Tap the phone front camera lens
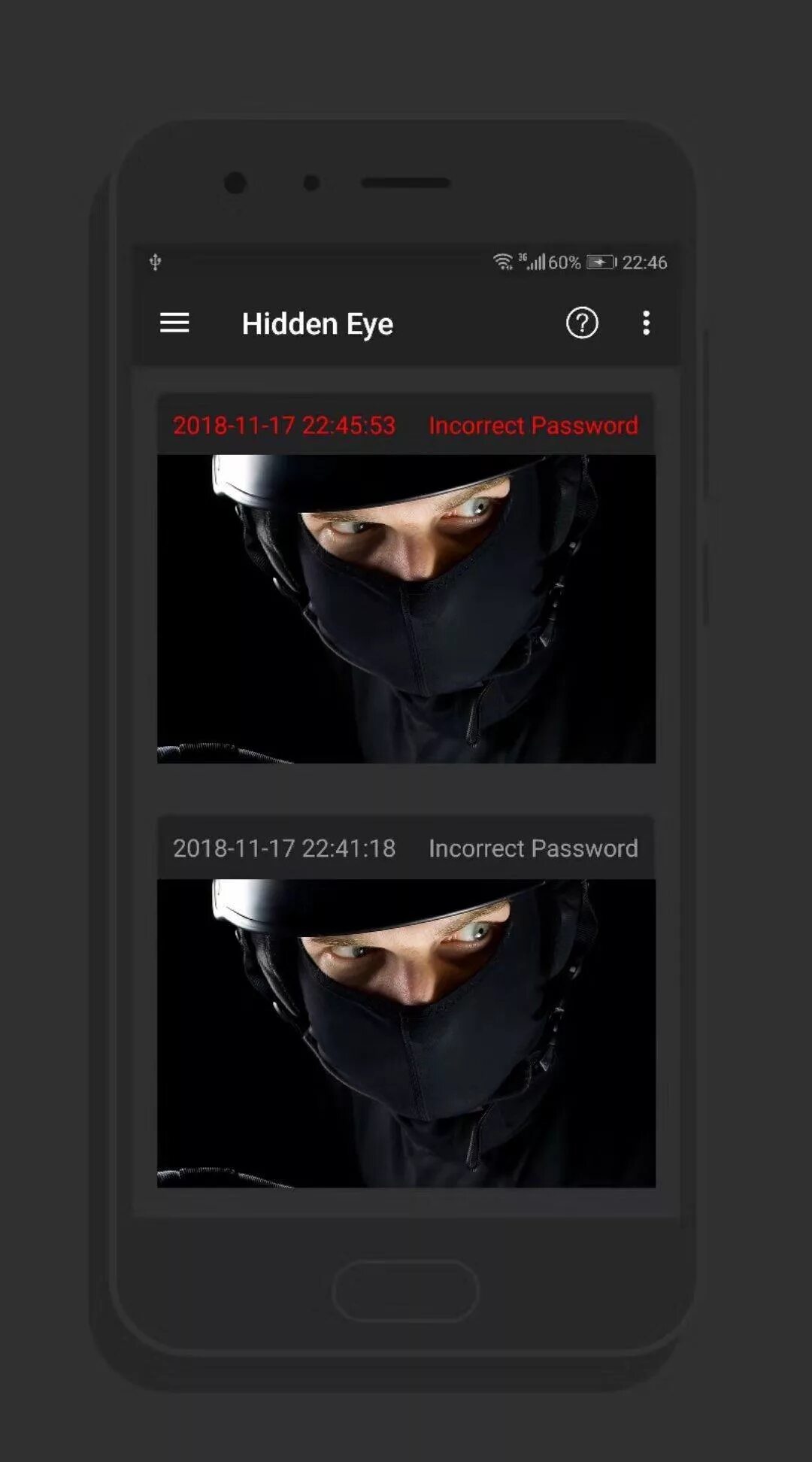Image resolution: width=812 pixels, height=1462 pixels. 235,183
